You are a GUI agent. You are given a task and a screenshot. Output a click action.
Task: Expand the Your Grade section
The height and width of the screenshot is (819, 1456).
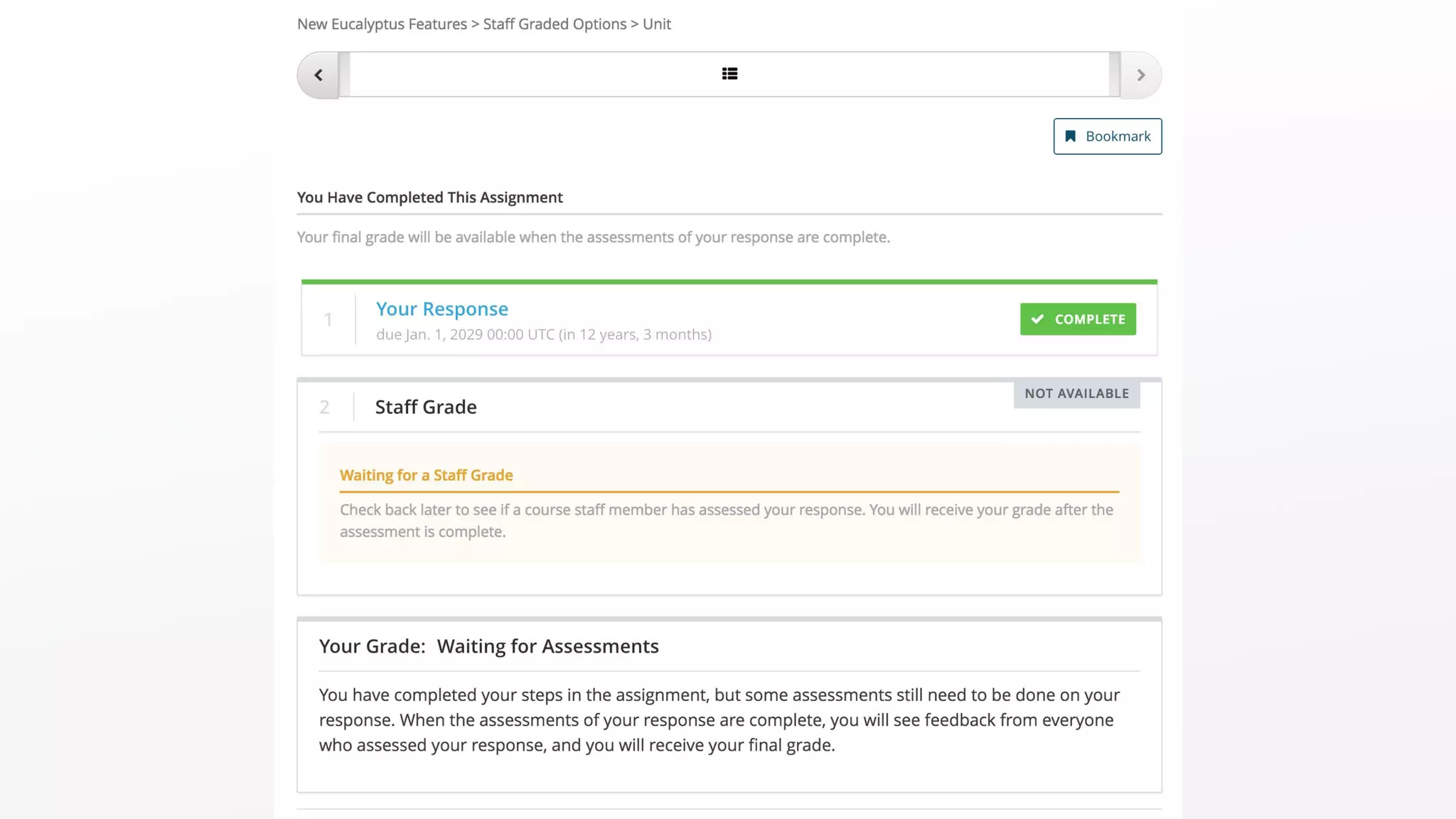click(488, 646)
